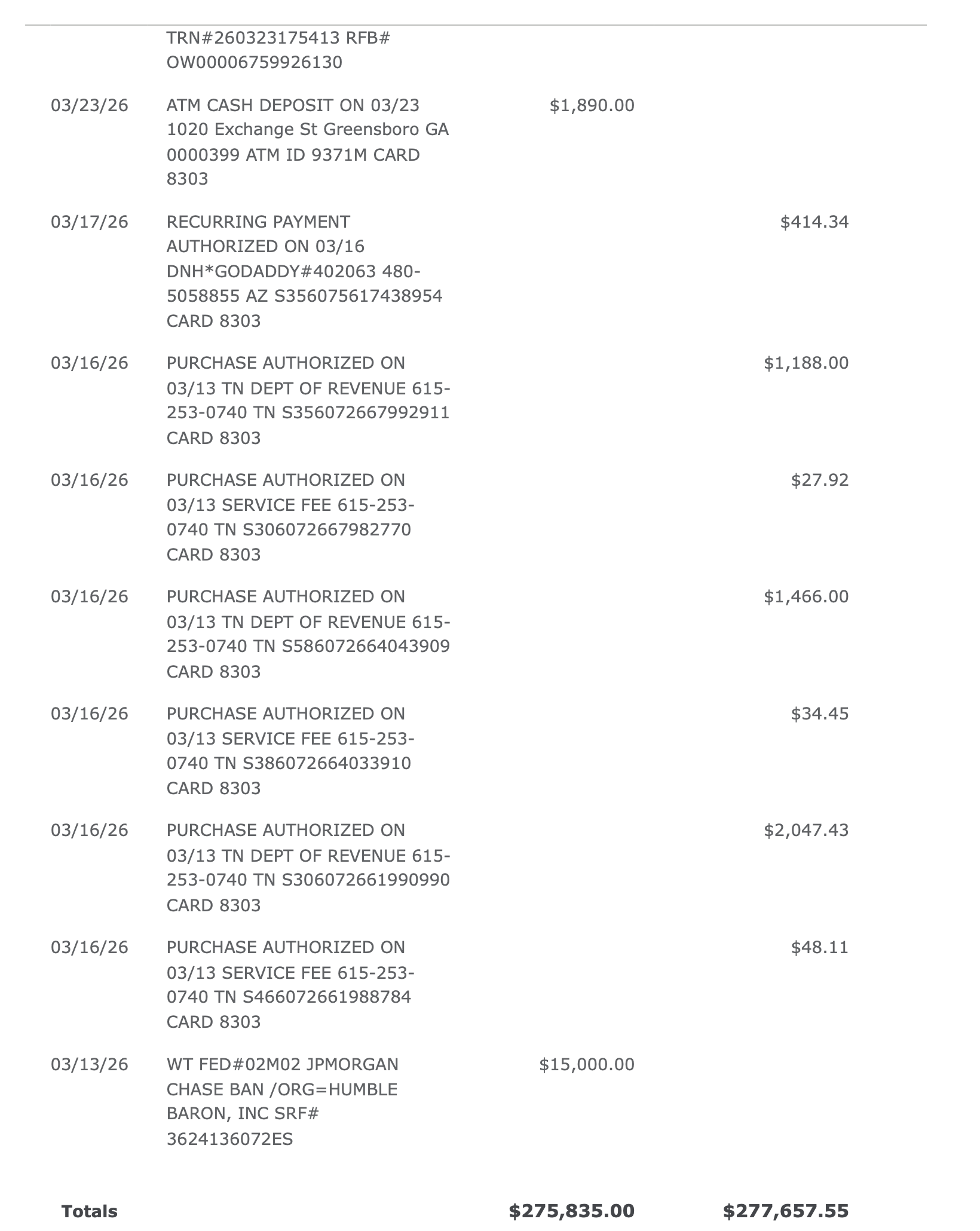Select the S386072664033910 service fee description
The height and width of the screenshot is (1231, 980).
click(290, 751)
